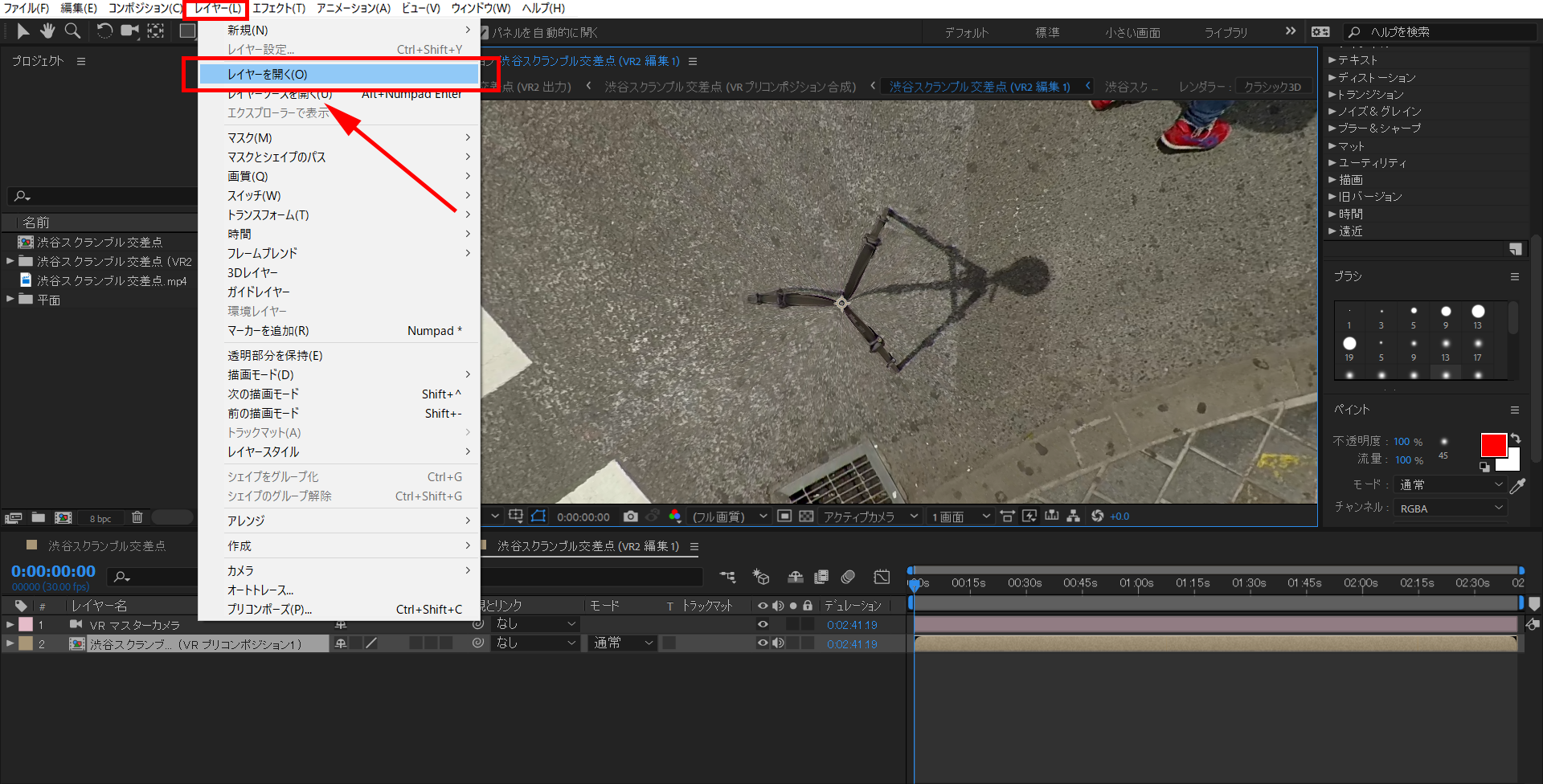Image resolution: width=1543 pixels, height=784 pixels.
Task: Expand VR マスターカメラ layer properties
Action: [10, 624]
